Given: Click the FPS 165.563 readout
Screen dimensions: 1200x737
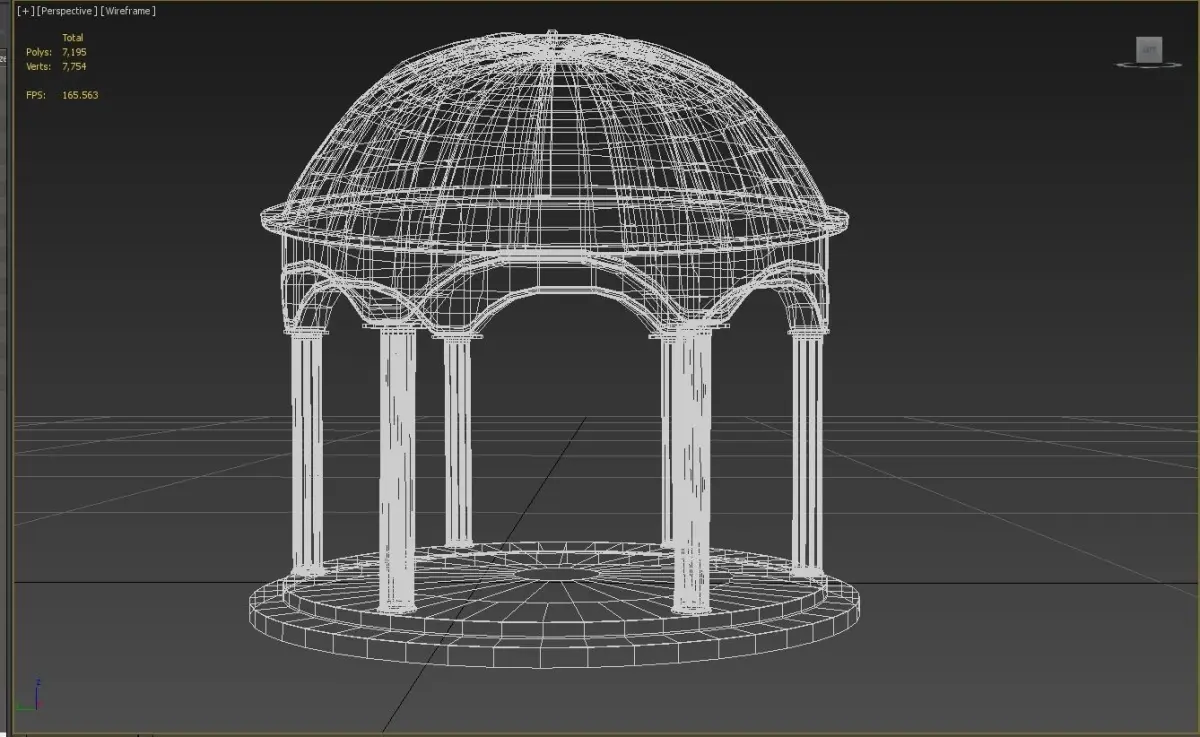Looking at the screenshot, I should (x=62, y=95).
